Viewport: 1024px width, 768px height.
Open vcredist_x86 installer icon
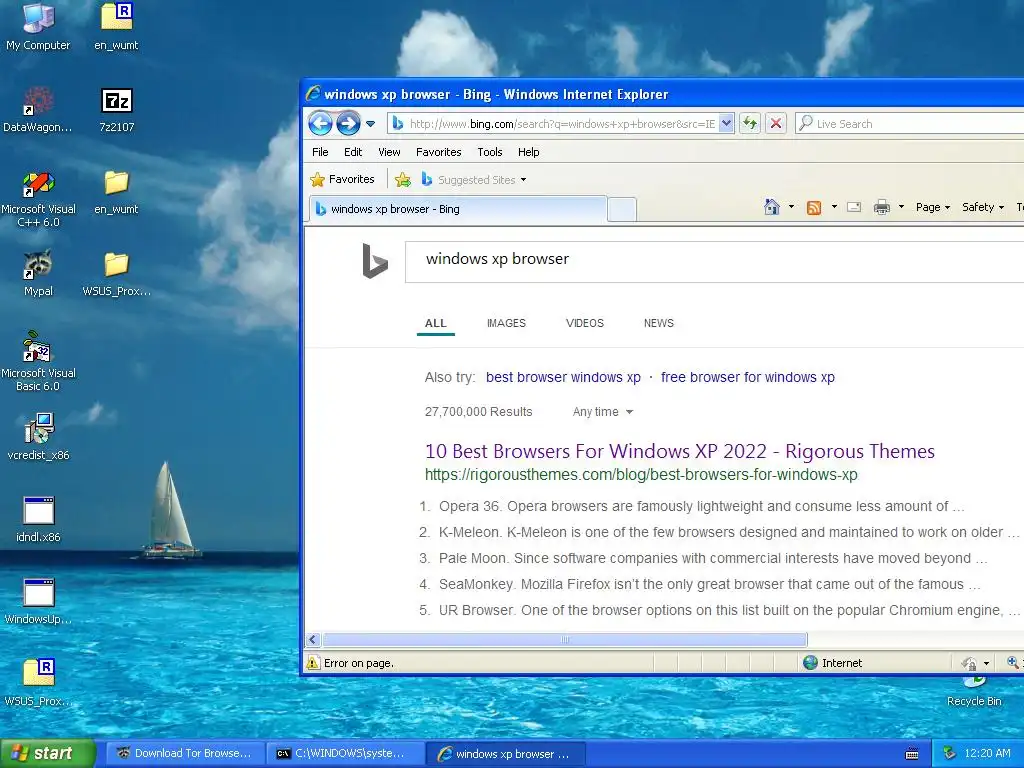click(38, 436)
